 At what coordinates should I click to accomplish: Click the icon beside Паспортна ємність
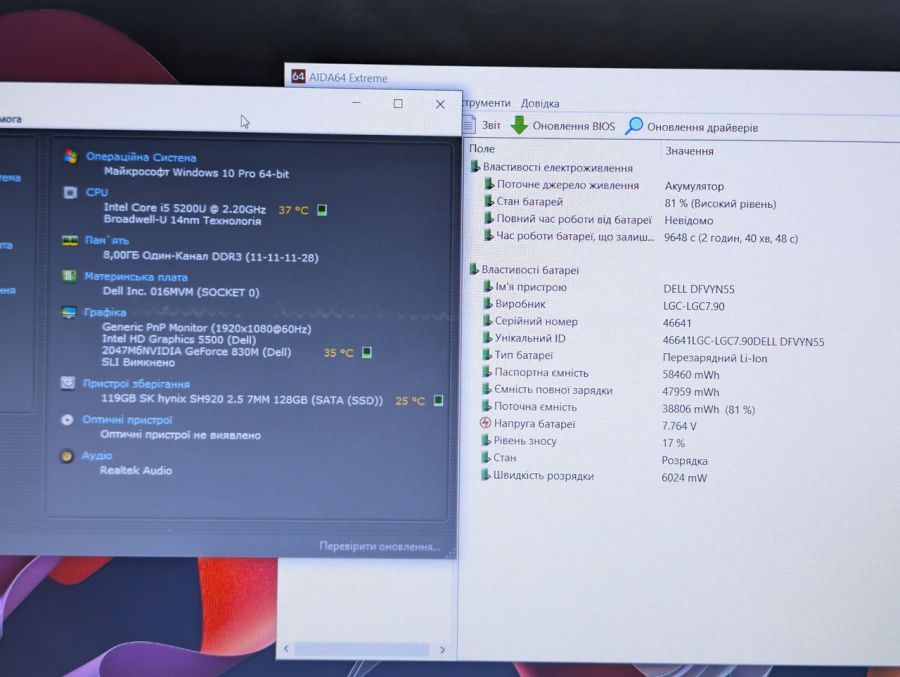[487, 372]
